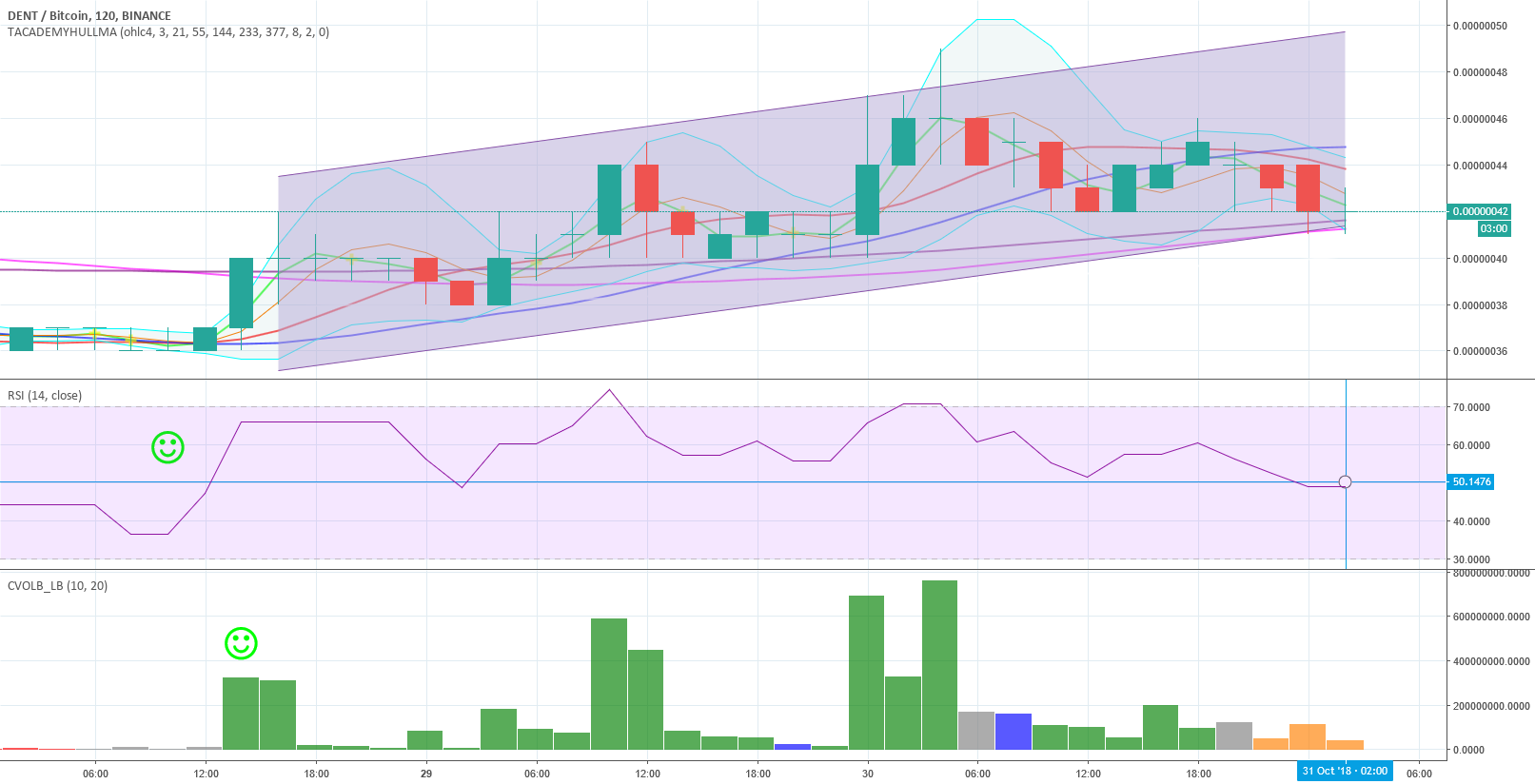The height and width of the screenshot is (784, 1535).
Task: Click the smiley face icon in RSI pane
Action: pos(167,447)
